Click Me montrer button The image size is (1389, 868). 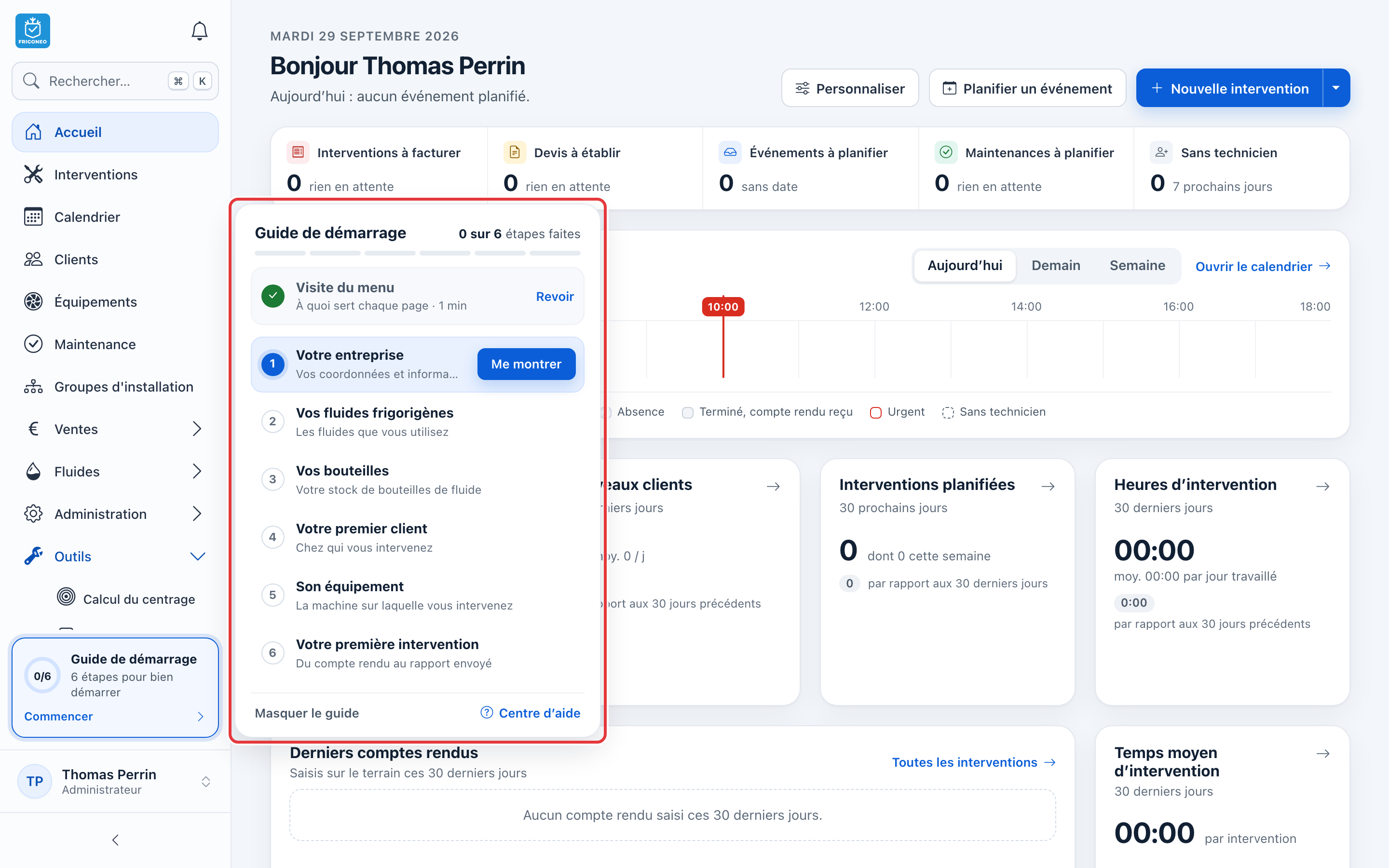click(x=526, y=364)
